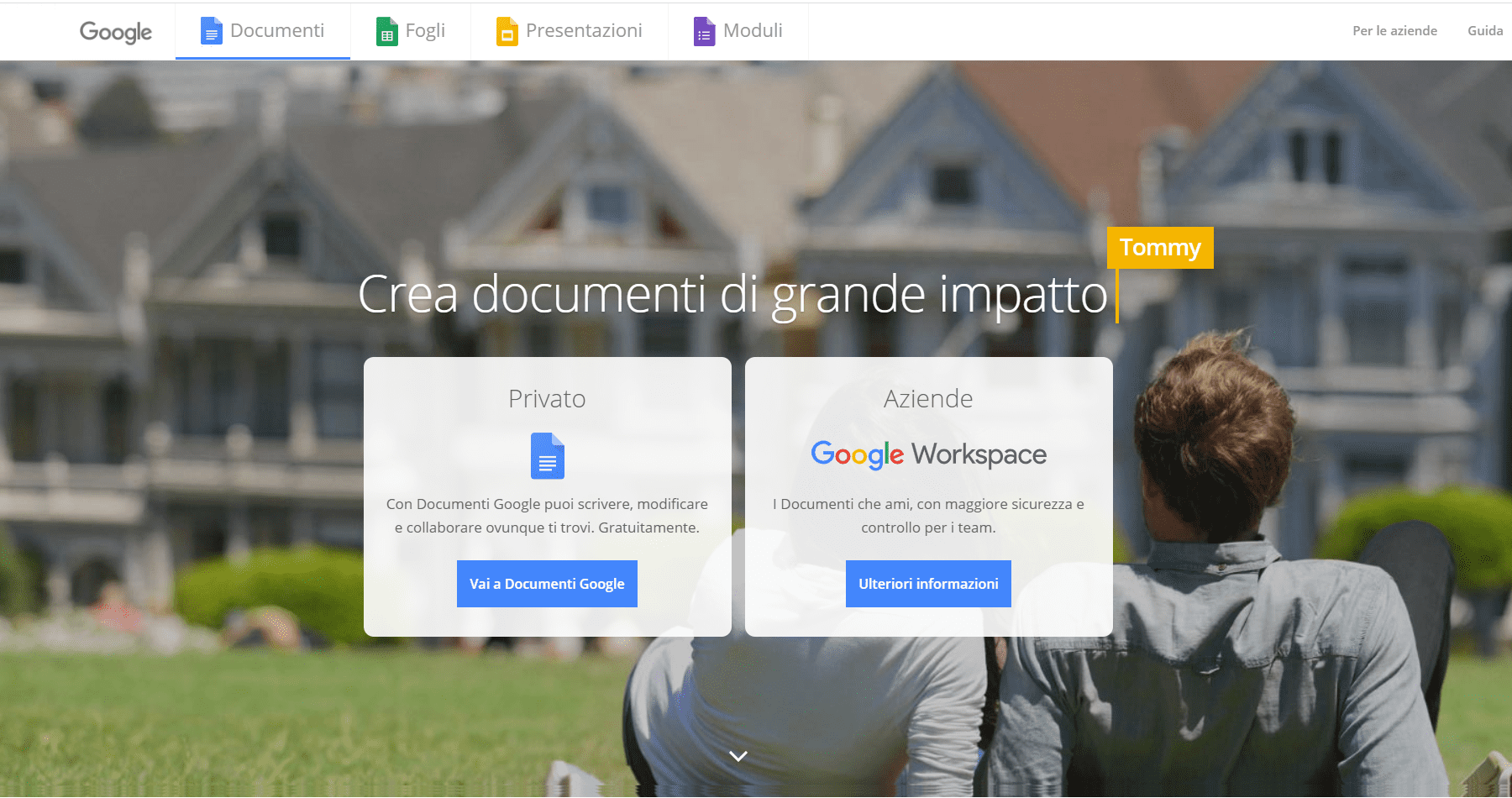Select the Aziende card heading
The width and height of the screenshot is (1512, 798).
tap(928, 398)
